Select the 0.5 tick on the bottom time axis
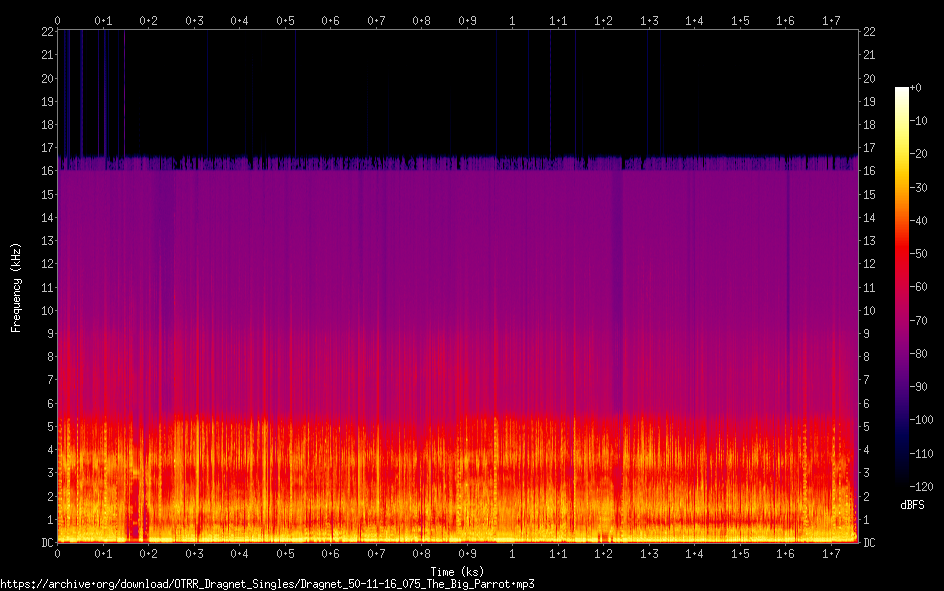The height and width of the screenshot is (591, 944). point(285,553)
